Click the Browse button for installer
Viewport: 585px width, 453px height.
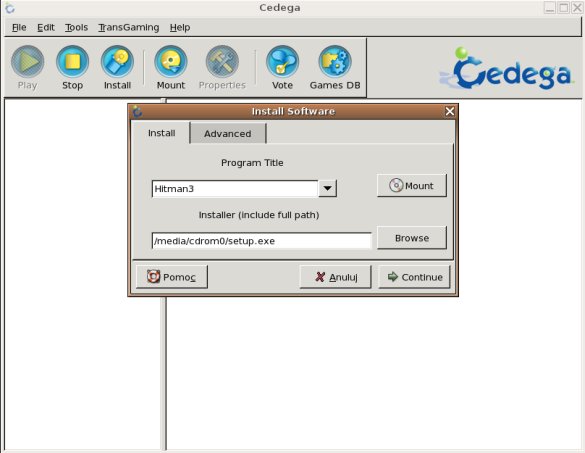[412, 238]
